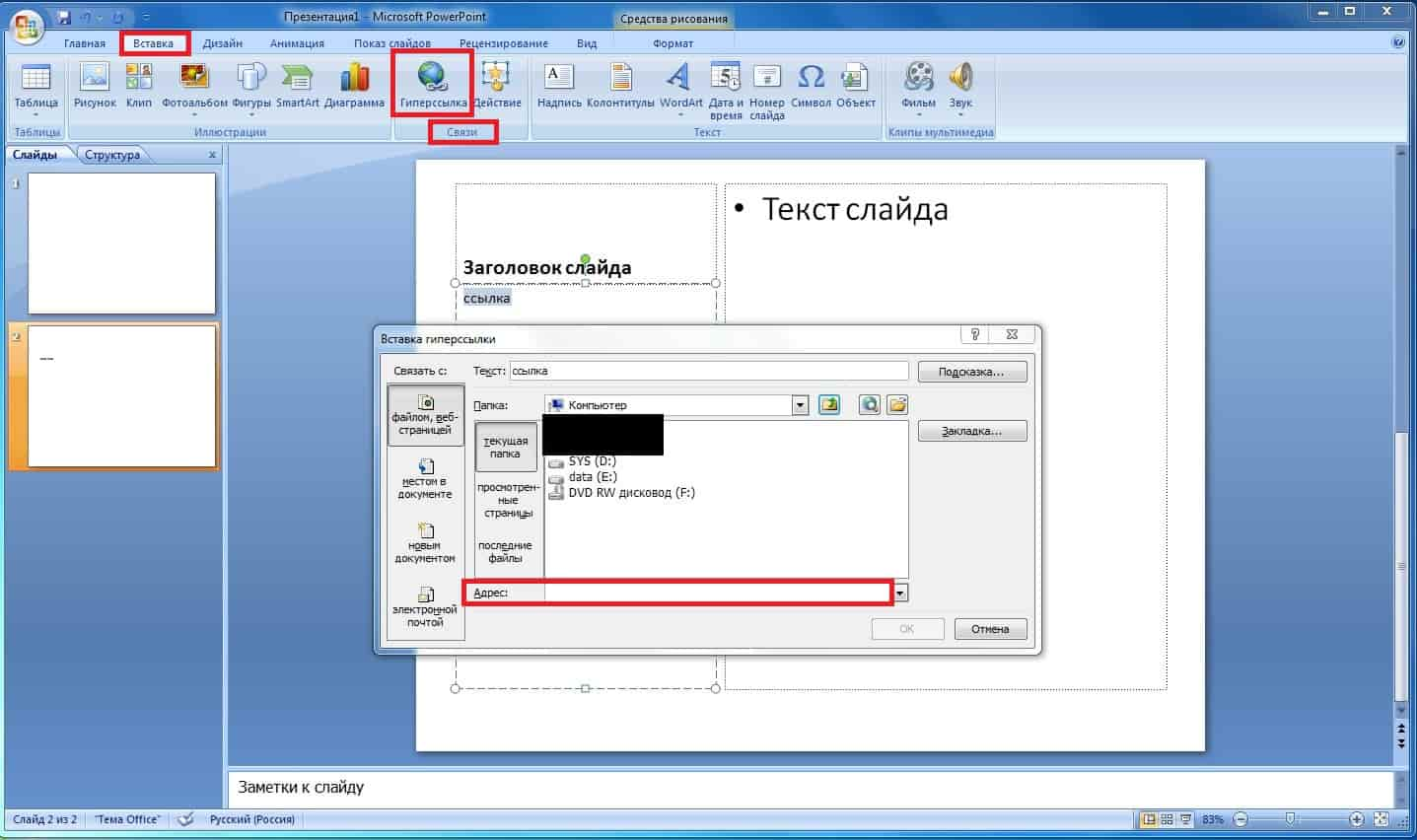
Task: Click the up-one-folder icon in dialog
Action: tap(829, 404)
